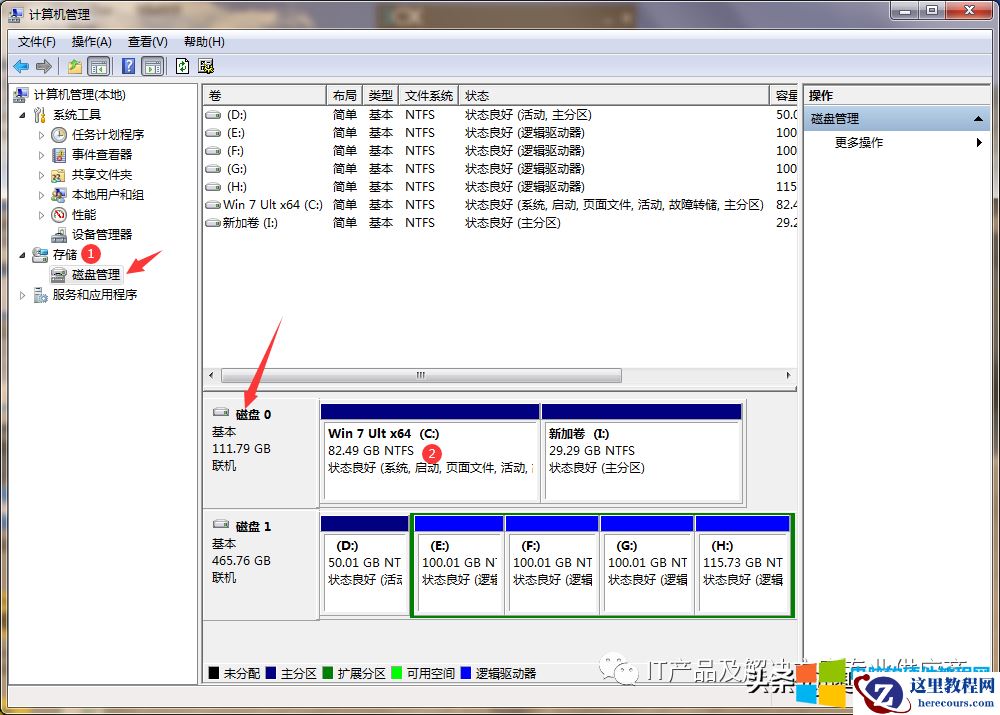
Task: Open 事件查看器 in the tree
Action: pos(102,154)
